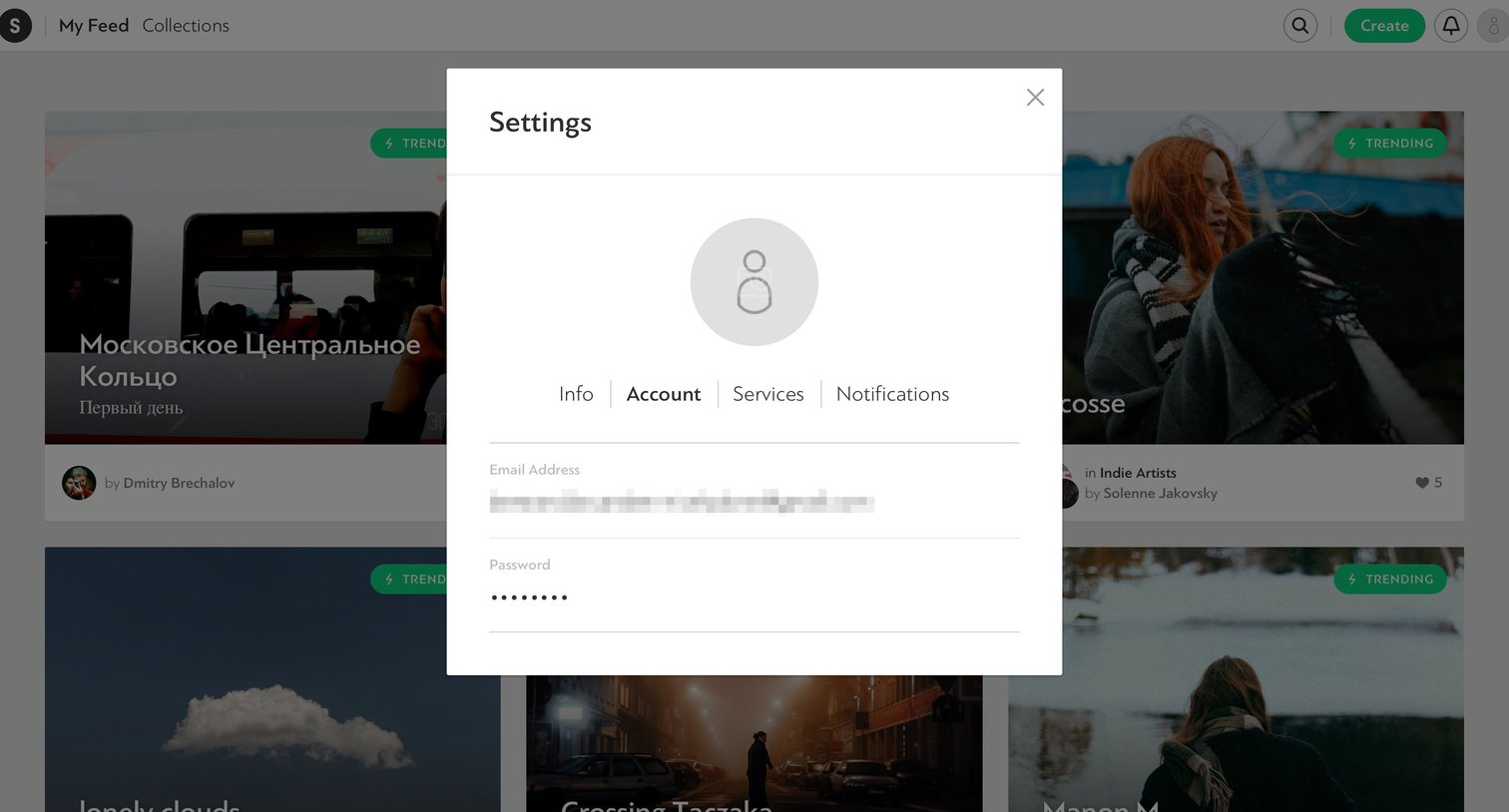Click TRENDING badge on lonely clouds story

(x=409, y=580)
